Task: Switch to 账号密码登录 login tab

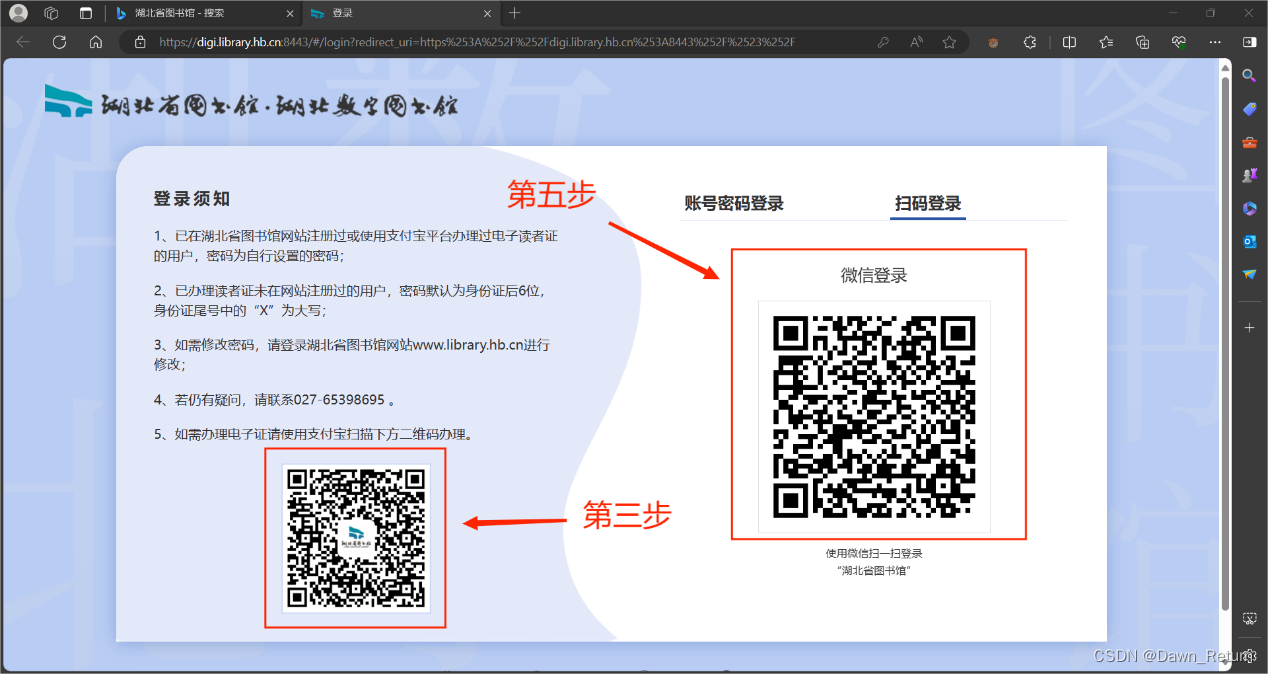Action: tap(734, 203)
